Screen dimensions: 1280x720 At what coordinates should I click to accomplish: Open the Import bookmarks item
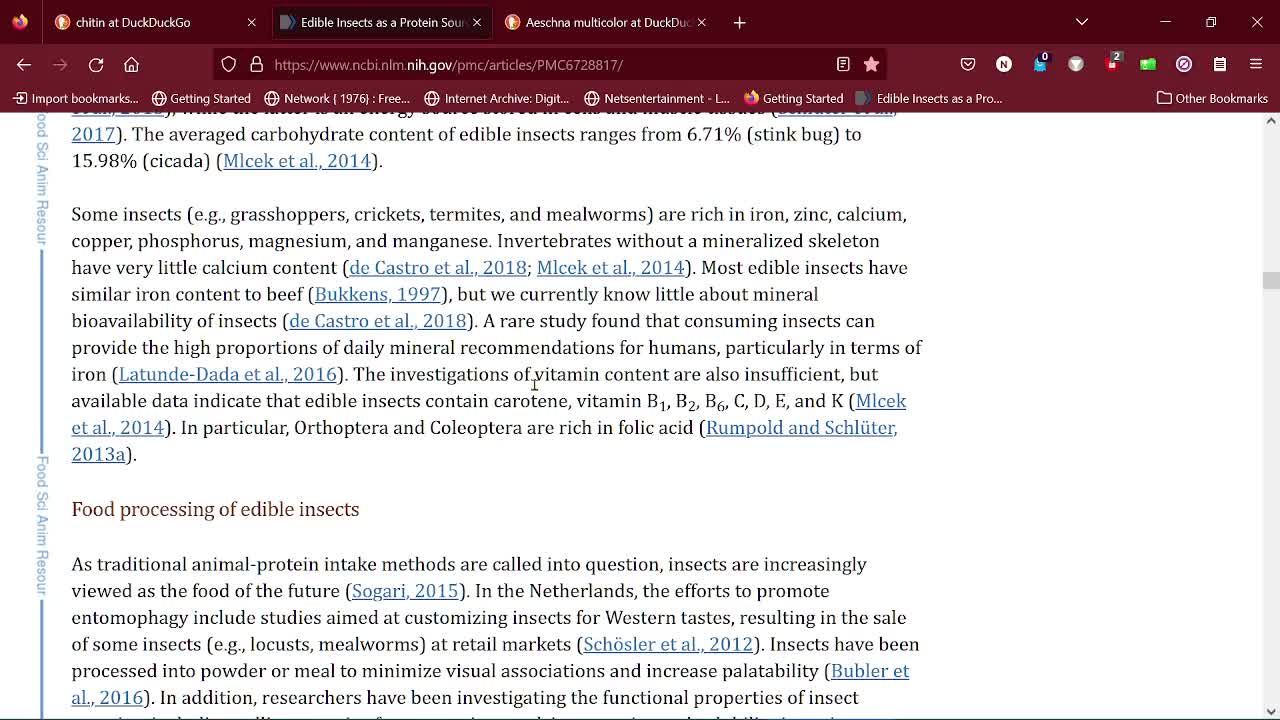point(76,98)
